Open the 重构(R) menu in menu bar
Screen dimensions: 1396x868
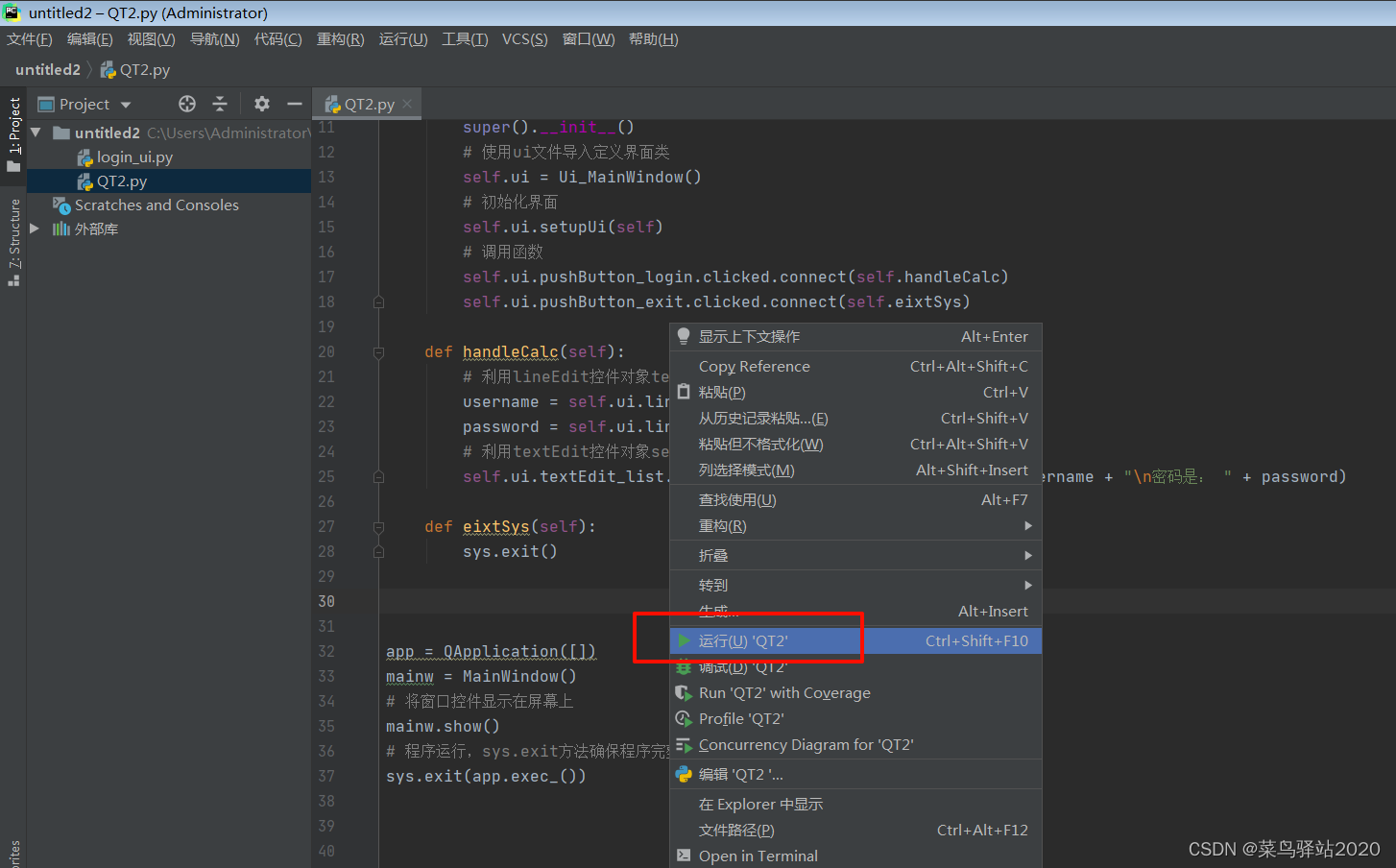(x=341, y=39)
